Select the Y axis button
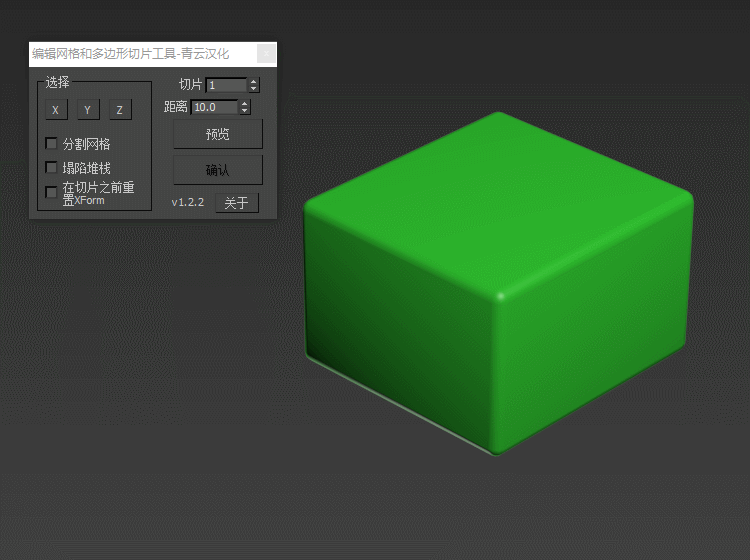This screenshot has height=560, width=750. [87, 110]
